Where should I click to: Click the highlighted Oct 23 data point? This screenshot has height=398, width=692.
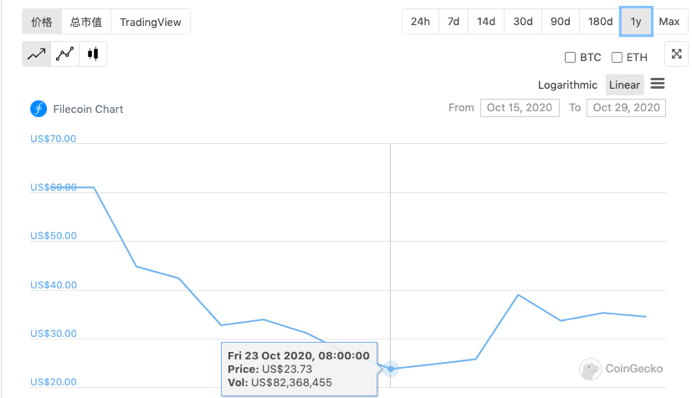tap(391, 368)
